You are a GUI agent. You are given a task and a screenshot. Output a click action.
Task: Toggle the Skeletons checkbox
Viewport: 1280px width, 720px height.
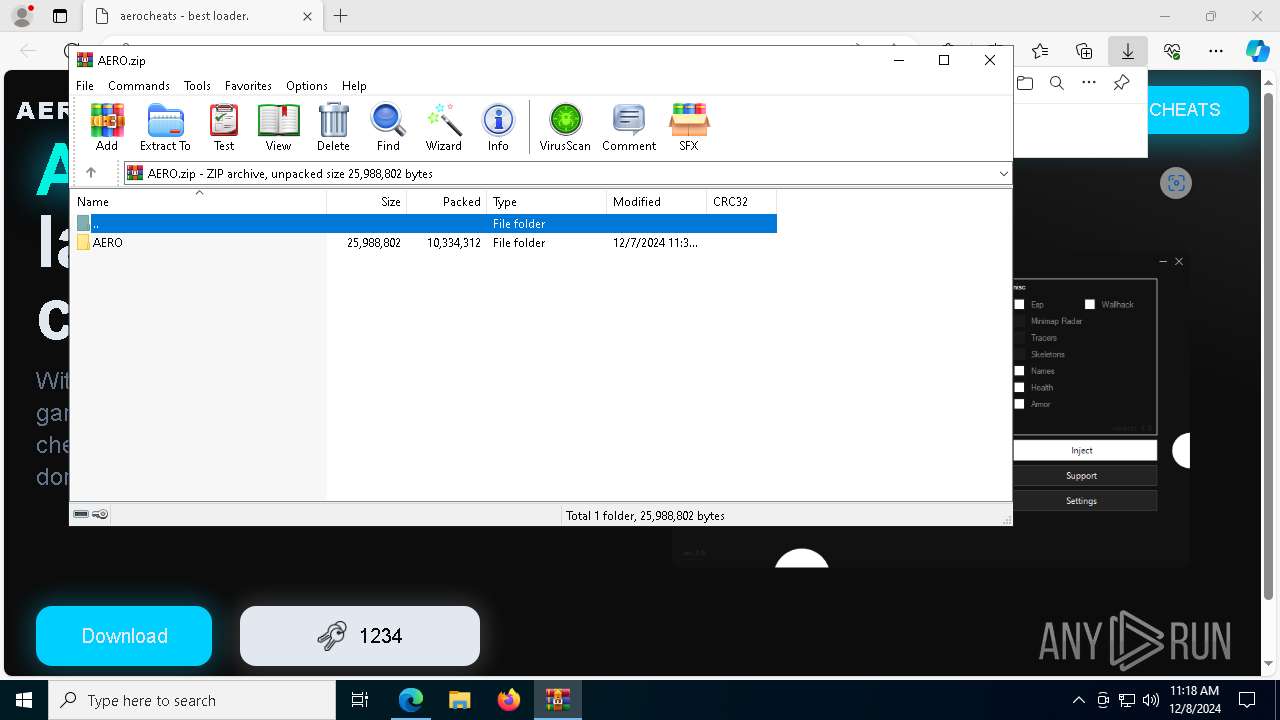click(1019, 354)
